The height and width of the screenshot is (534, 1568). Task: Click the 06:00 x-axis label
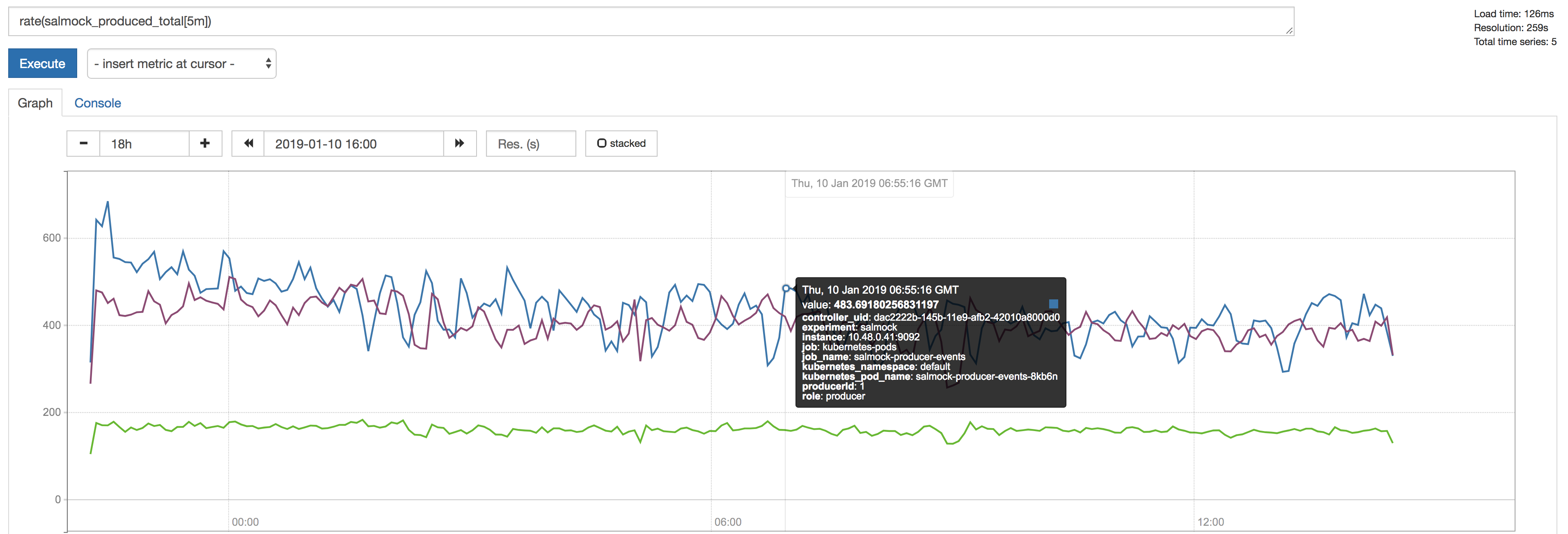(728, 522)
